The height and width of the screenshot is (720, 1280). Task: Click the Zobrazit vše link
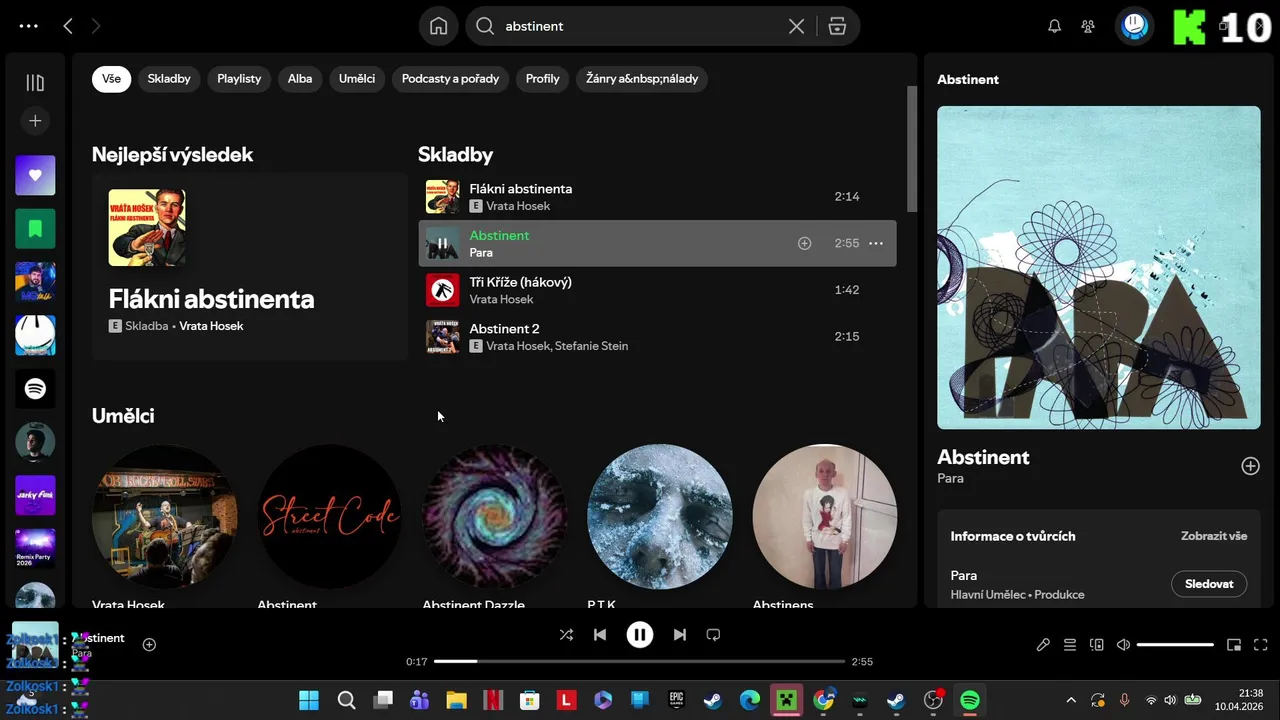1214,536
